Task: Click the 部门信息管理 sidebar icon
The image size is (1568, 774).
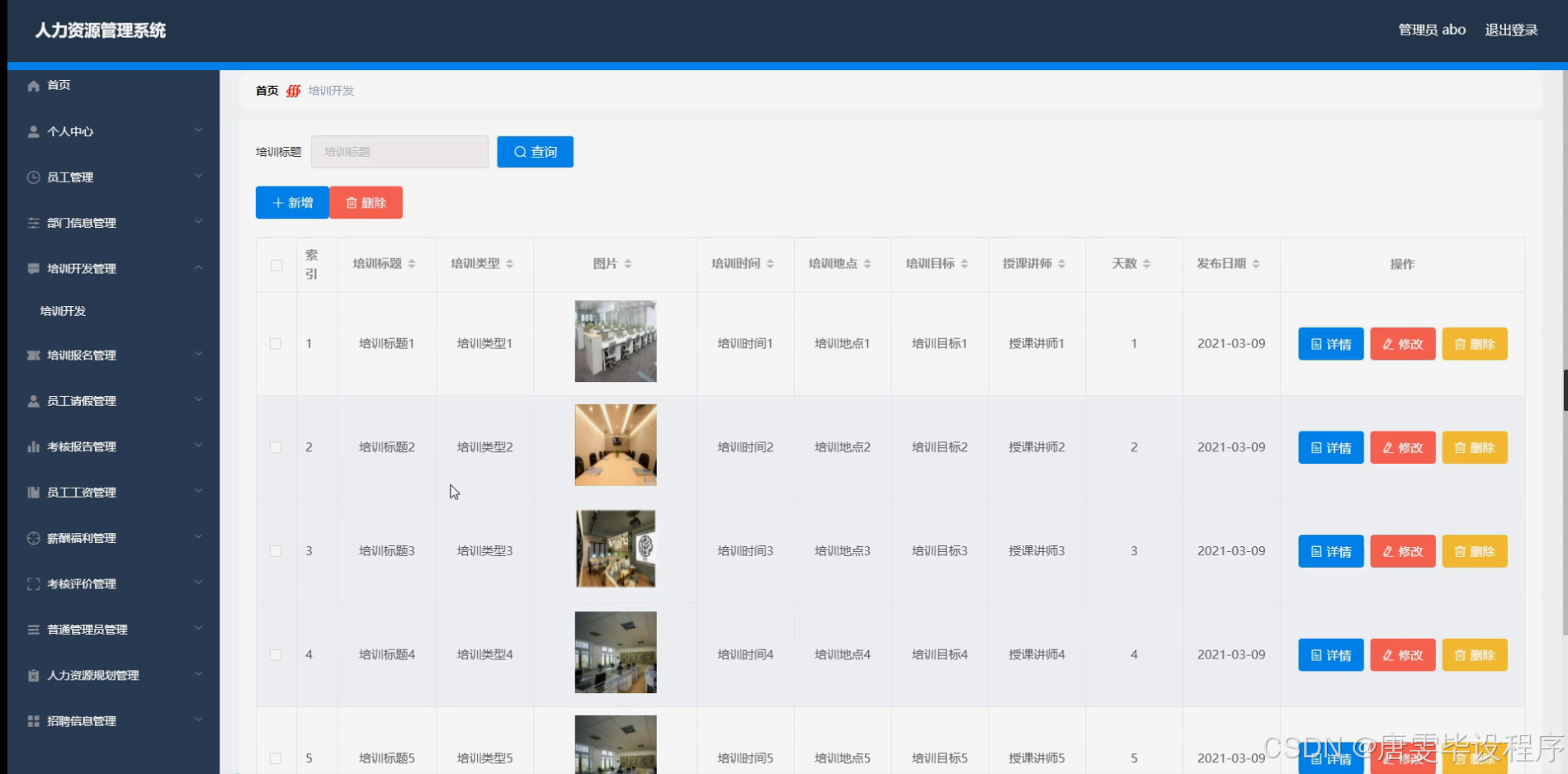Action: pos(33,223)
